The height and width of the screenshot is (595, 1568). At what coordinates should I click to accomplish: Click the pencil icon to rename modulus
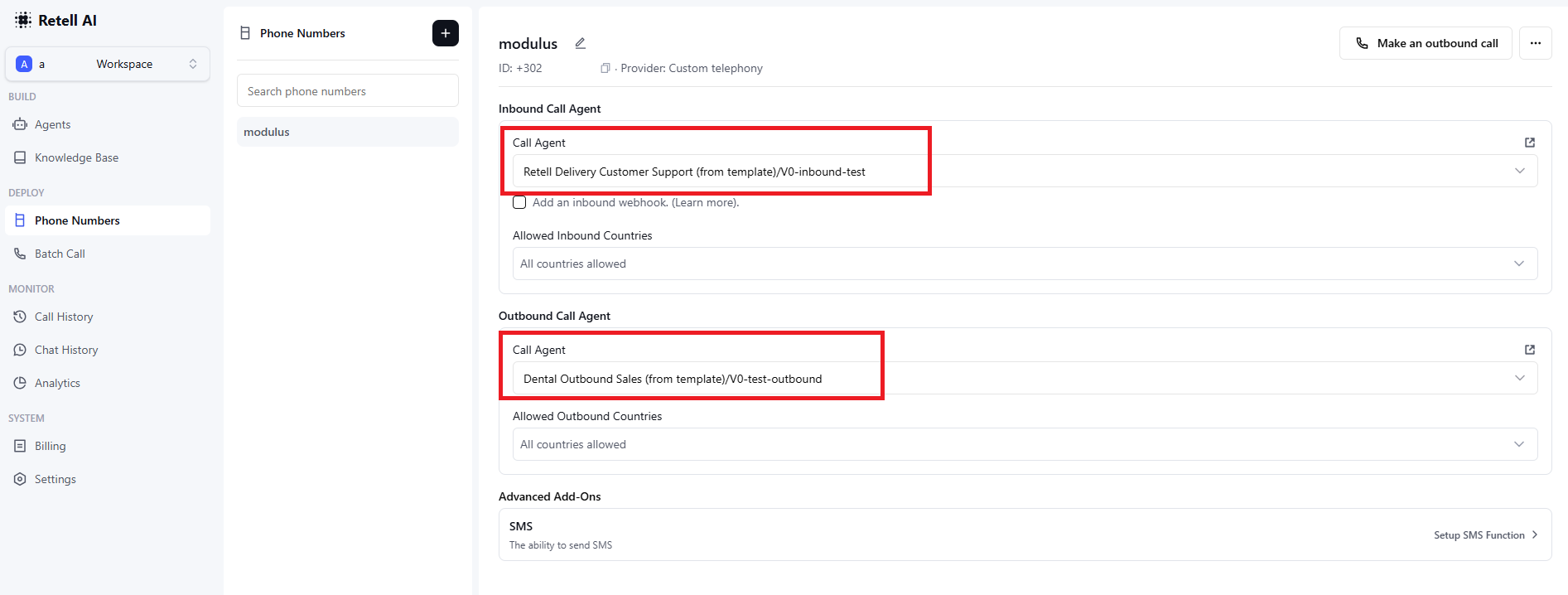(581, 43)
